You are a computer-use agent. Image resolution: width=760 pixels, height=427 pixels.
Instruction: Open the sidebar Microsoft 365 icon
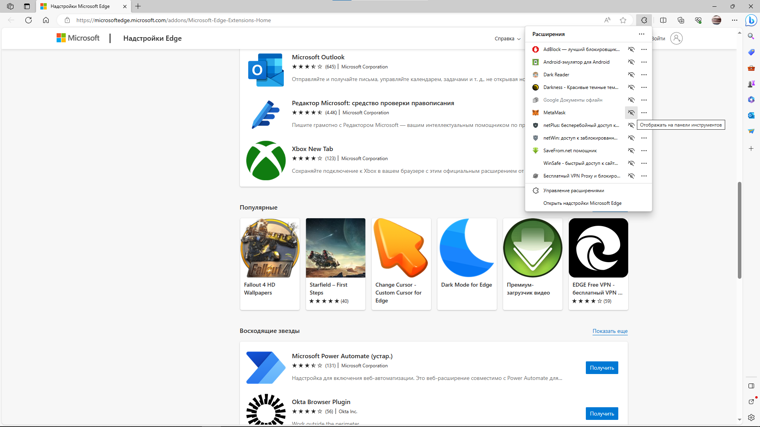[x=751, y=99]
